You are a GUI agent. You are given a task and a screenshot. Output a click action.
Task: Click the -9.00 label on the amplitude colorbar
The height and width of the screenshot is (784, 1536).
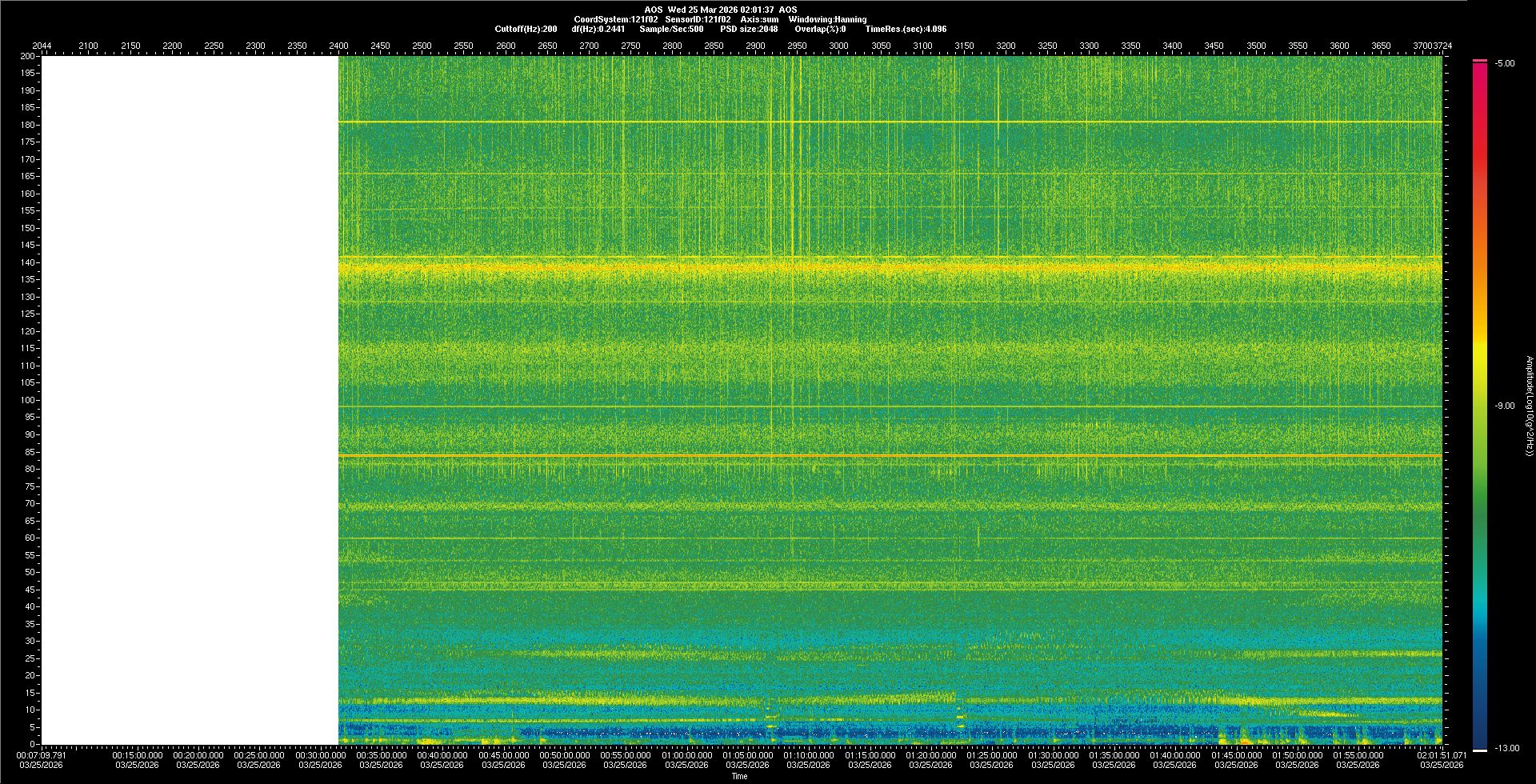(1504, 406)
